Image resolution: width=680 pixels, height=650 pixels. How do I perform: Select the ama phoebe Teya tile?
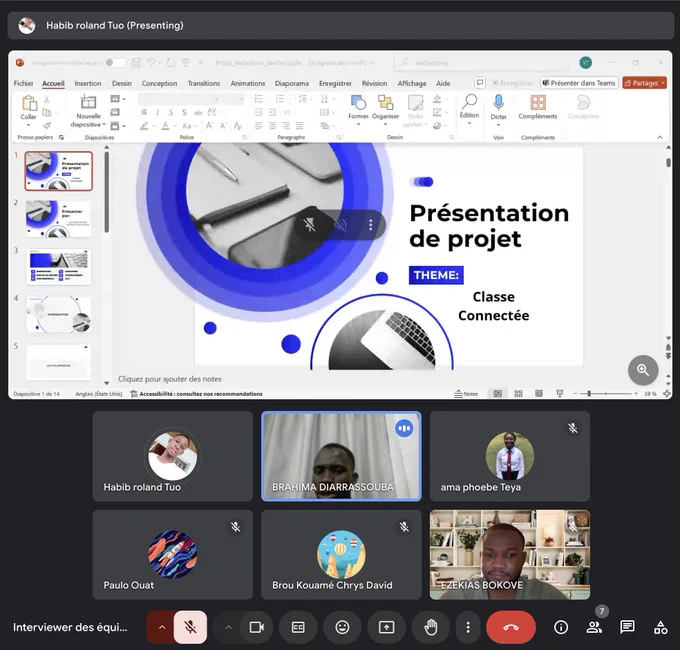510,456
